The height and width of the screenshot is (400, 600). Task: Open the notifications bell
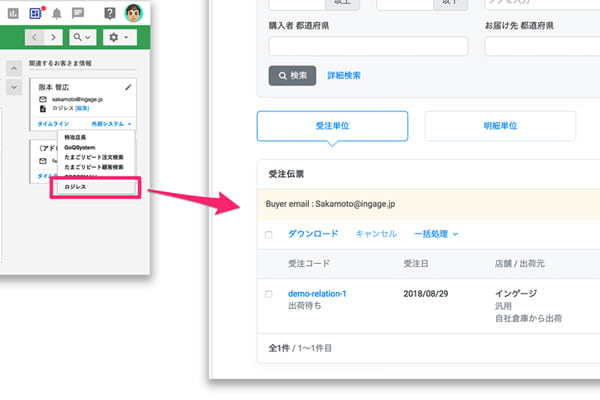(x=57, y=12)
